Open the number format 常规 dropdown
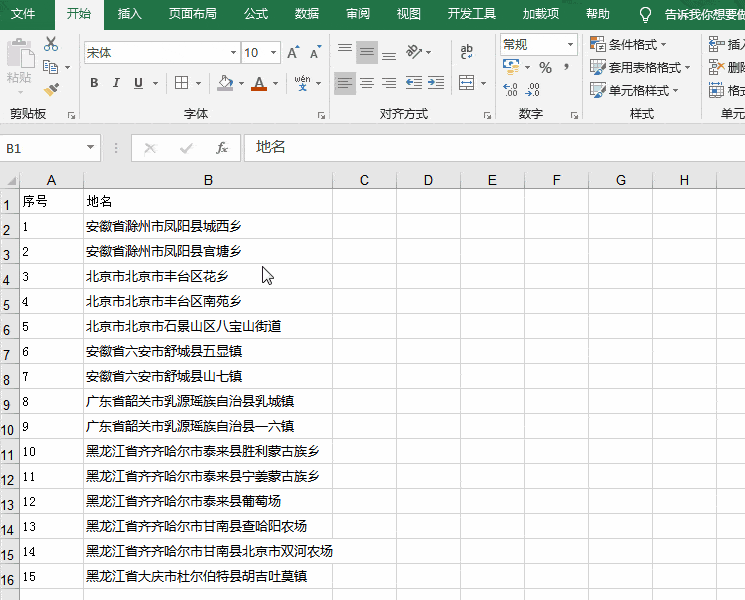The width and height of the screenshot is (745, 600). point(570,45)
